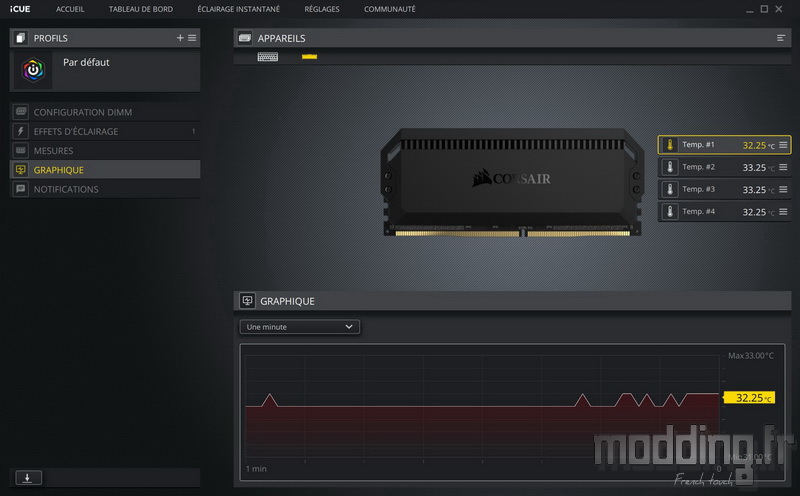Maximize the iCUE window
800x496 pixels.
(x=764, y=9)
